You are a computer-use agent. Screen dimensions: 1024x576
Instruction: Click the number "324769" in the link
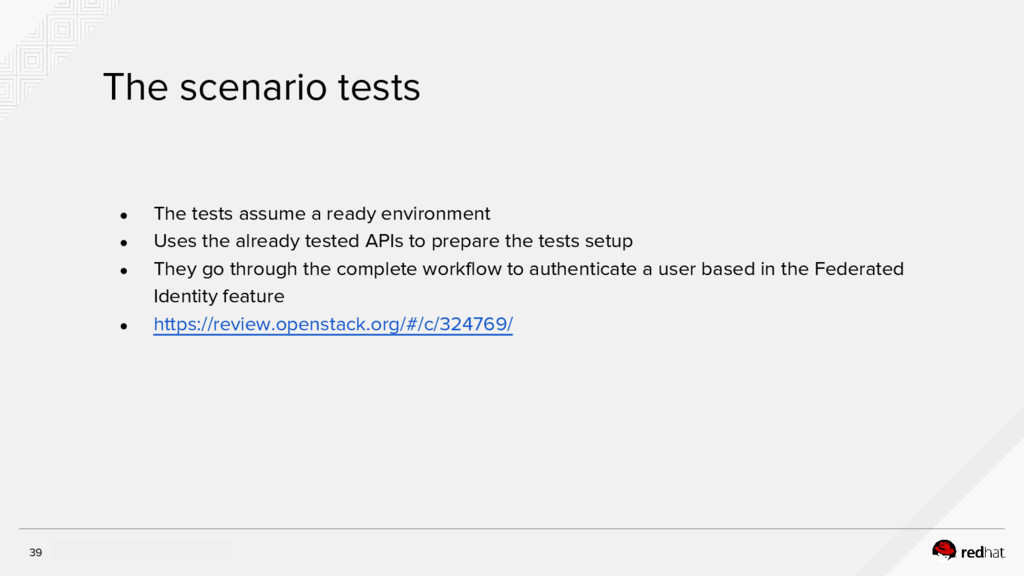[x=474, y=325]
